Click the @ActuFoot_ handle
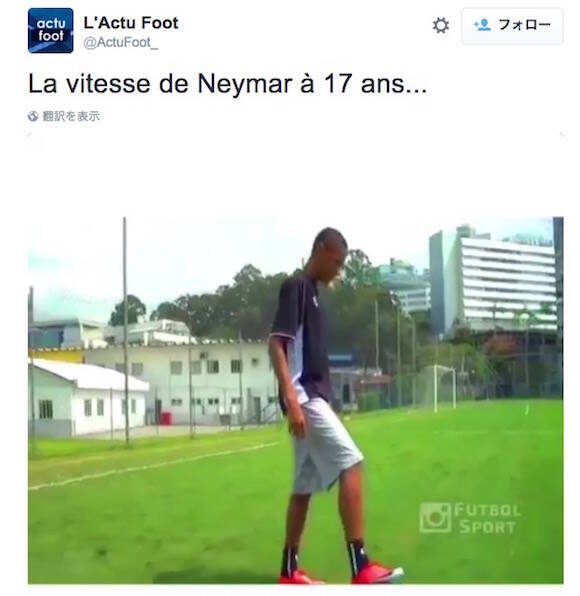The width and height of the screenshot is (580, 596). click(120, 43)
